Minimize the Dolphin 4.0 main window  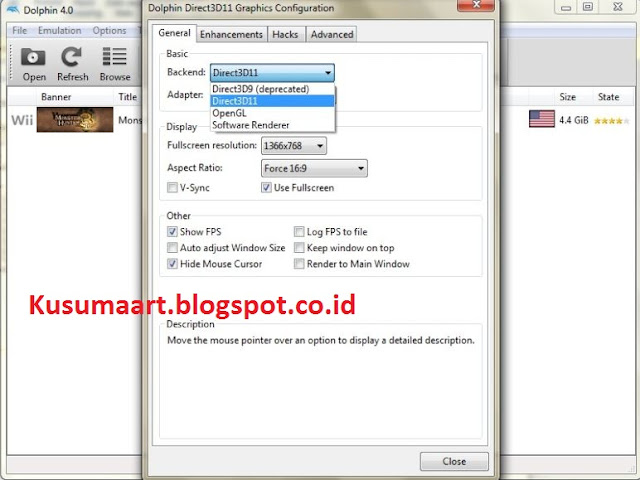[565, 7]
